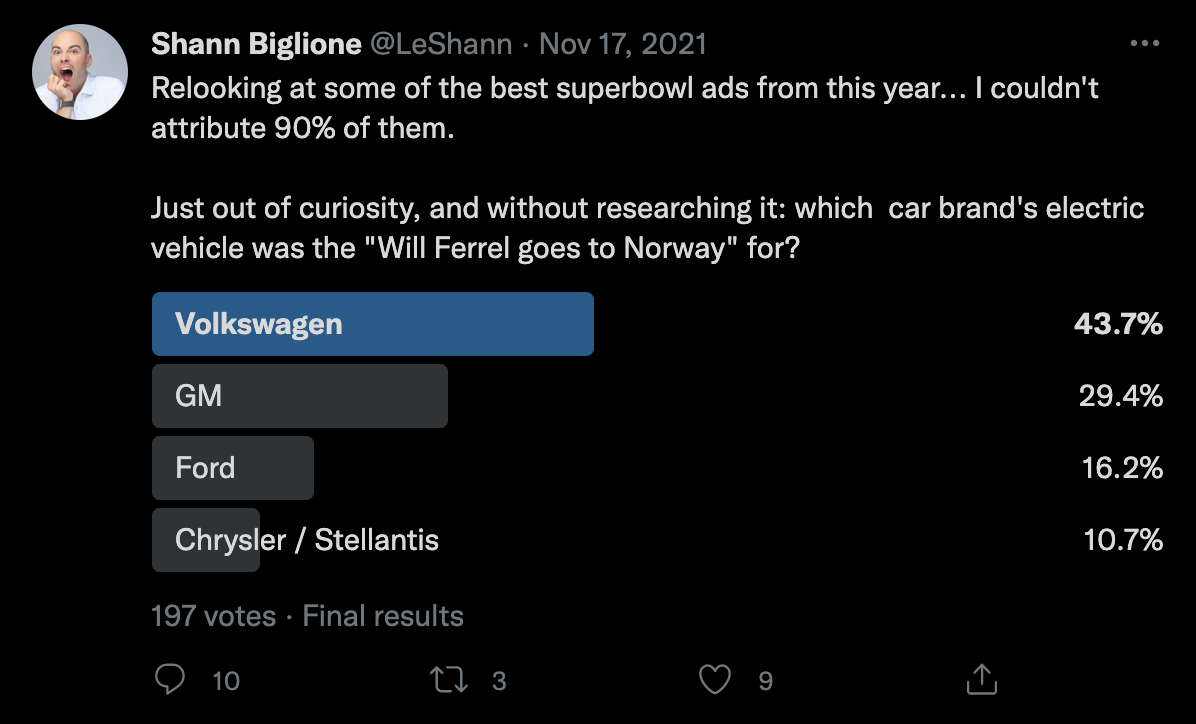
Task: Click the @LeShann handle
Action: point(442,44)
